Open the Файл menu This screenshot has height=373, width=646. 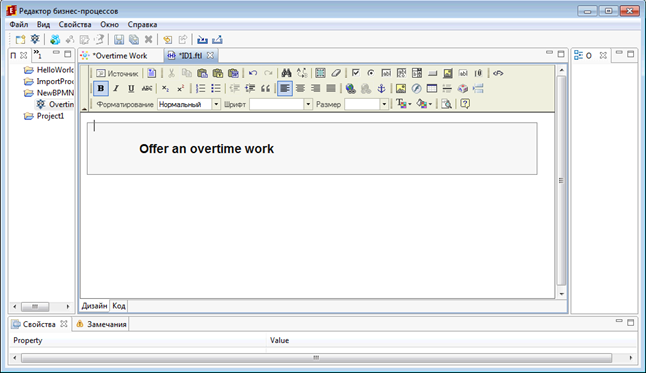point(19,24)
